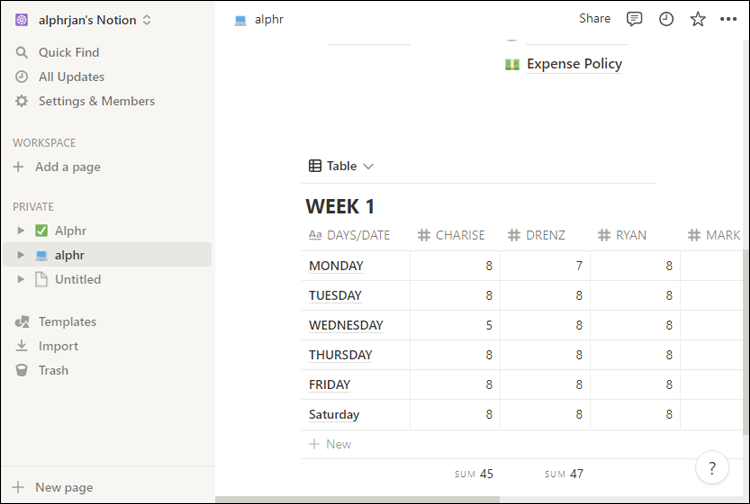This screenshot has width=750, height=504.
Task: Expand the Untitled page toggle
Action: [21, 280]
